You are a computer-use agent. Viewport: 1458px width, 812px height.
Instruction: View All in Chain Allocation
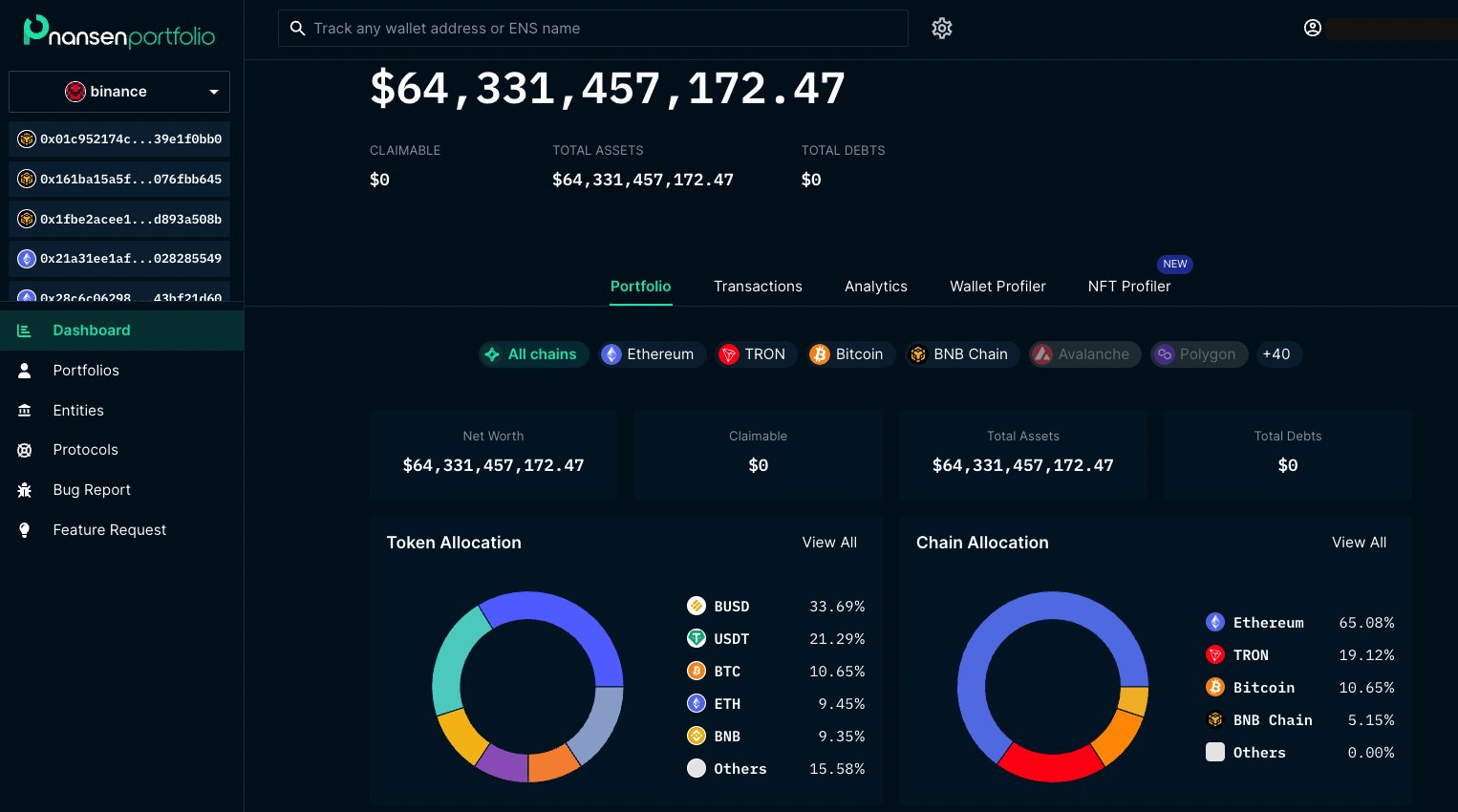coord(1359,543)
